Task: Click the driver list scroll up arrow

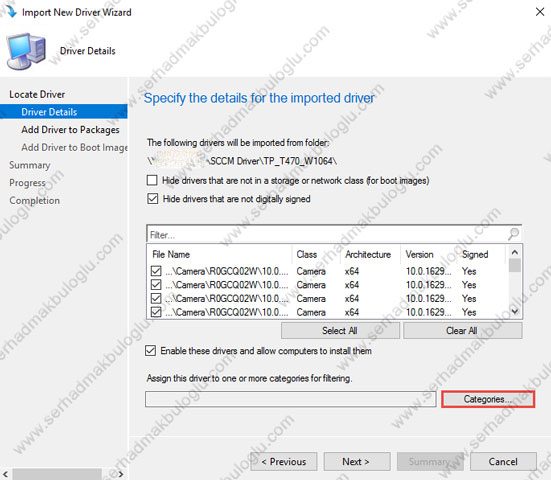Action: [x=515, y=252]
